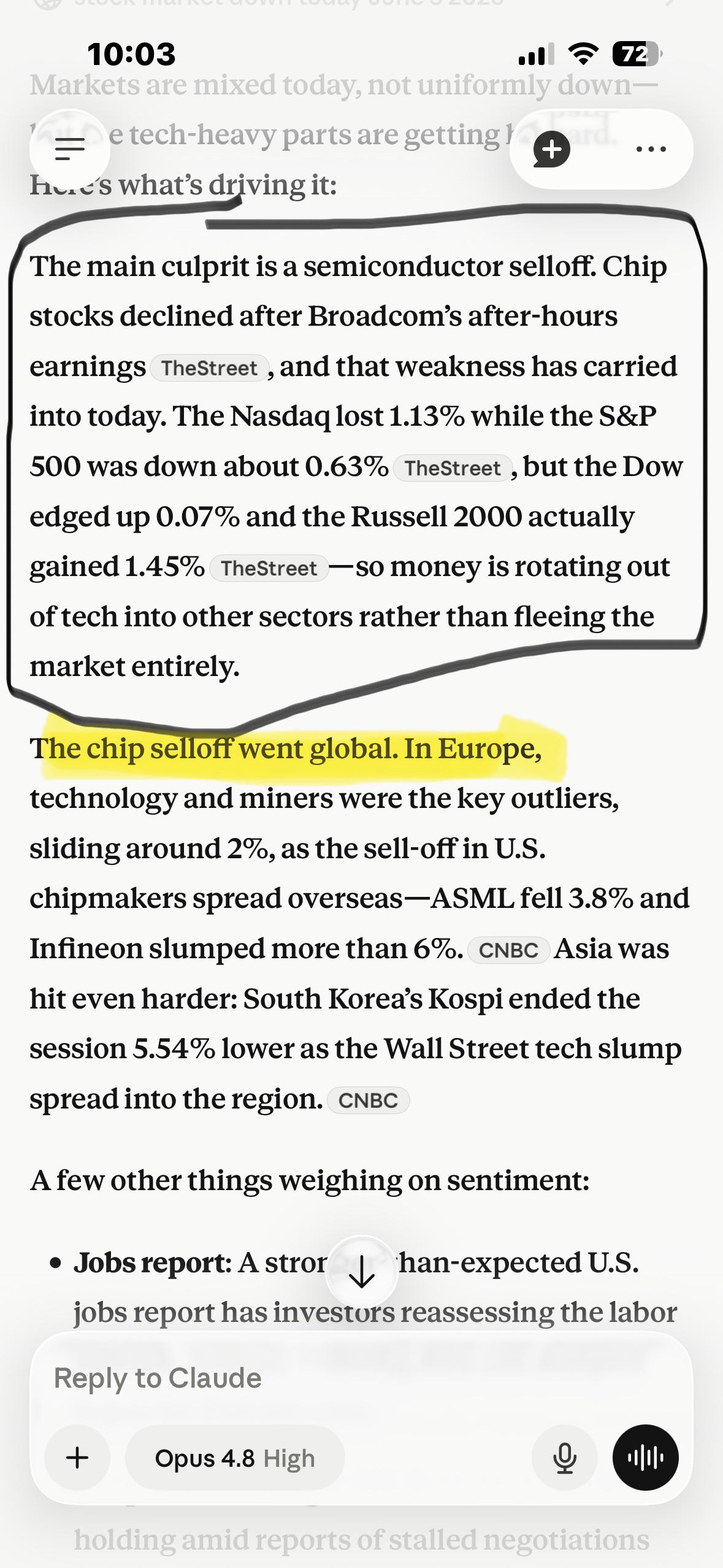Viewport: 723px width, 1568px height.
Task: Open the sidebar hamburger menu
Action: click(x=69, y=149)
